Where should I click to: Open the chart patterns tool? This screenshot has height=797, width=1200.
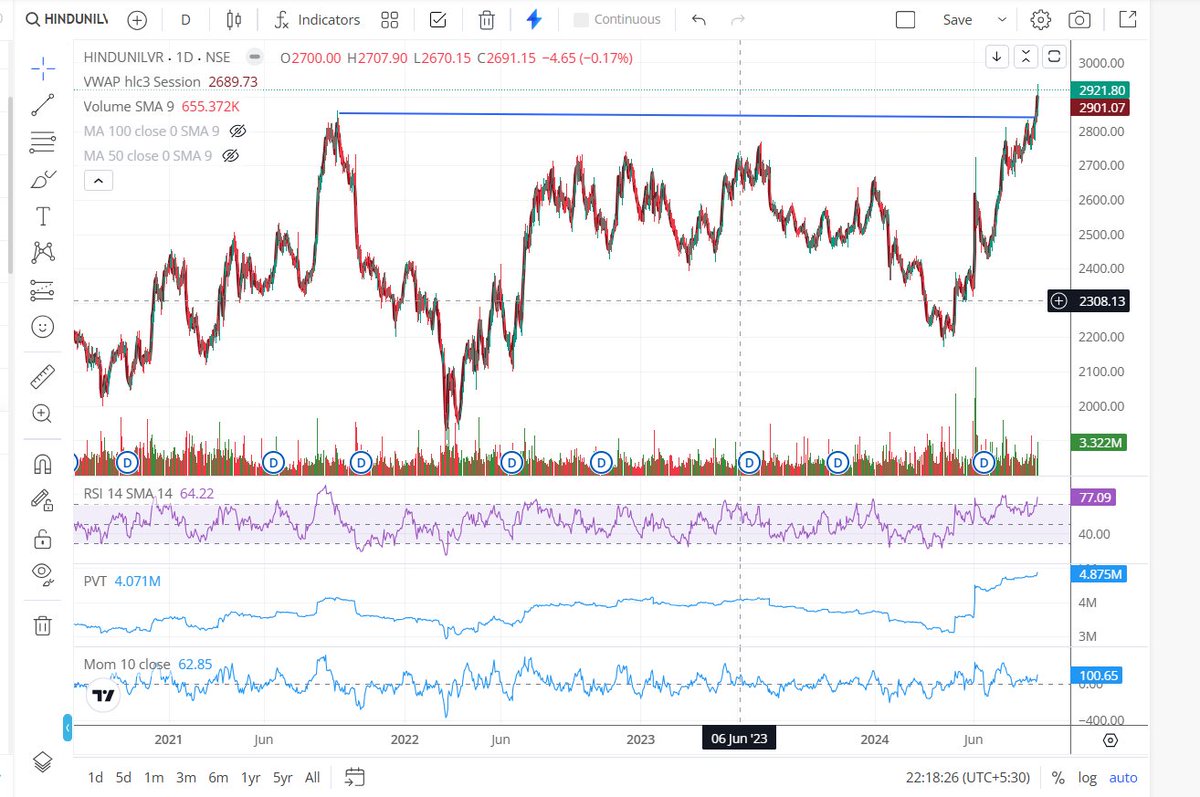click(42, 252)
